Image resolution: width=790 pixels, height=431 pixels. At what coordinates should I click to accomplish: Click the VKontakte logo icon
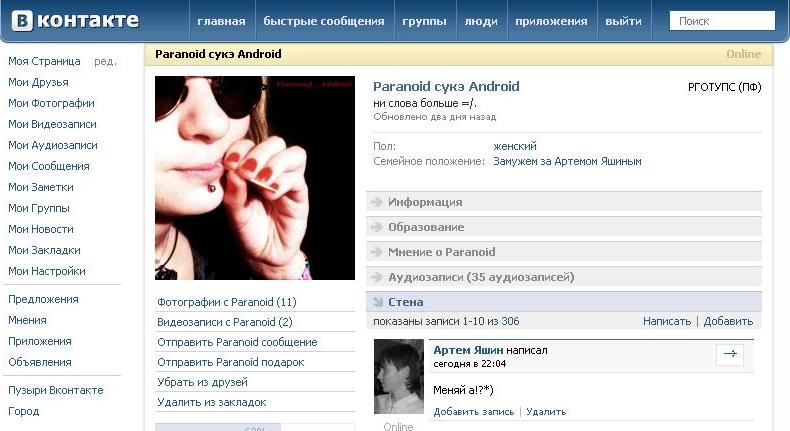click(22, 21)
